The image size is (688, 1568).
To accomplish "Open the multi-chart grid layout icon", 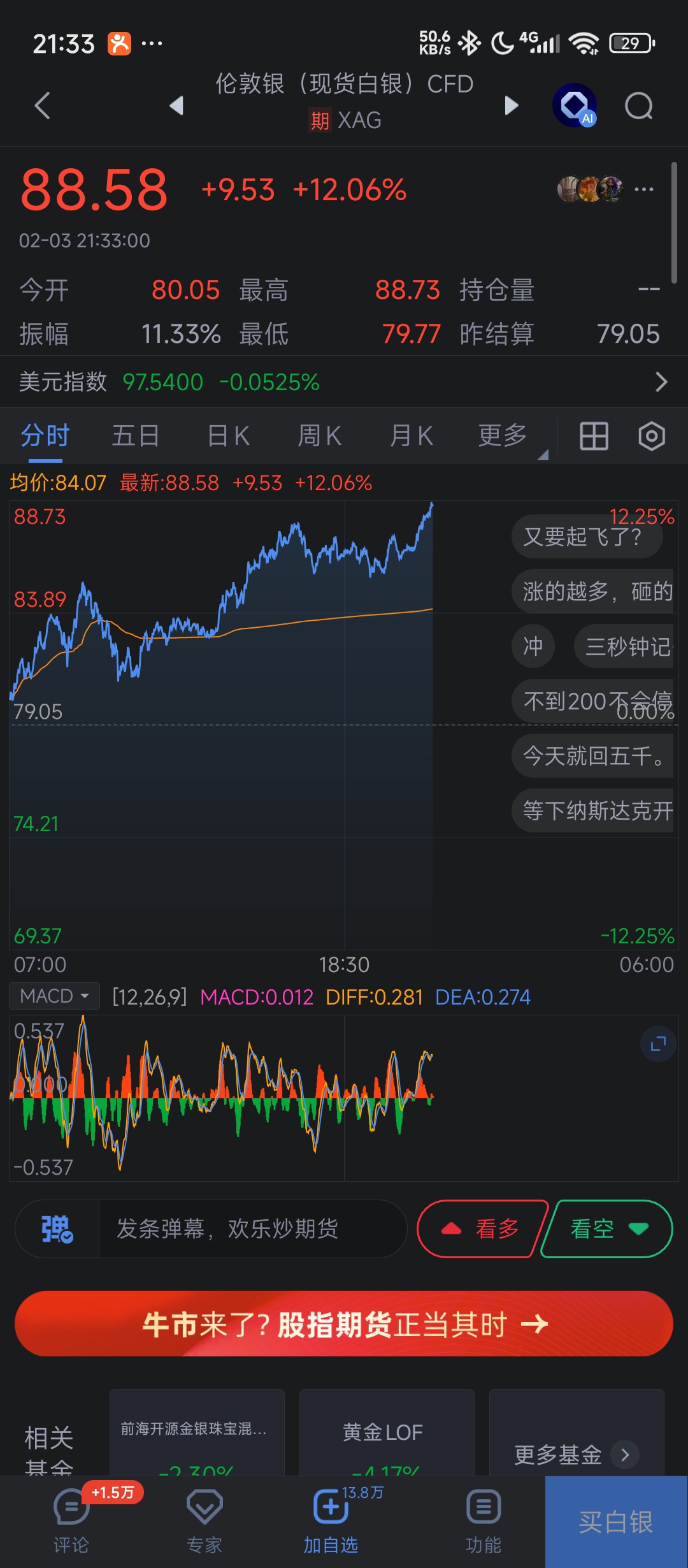I will pos(594,437).
